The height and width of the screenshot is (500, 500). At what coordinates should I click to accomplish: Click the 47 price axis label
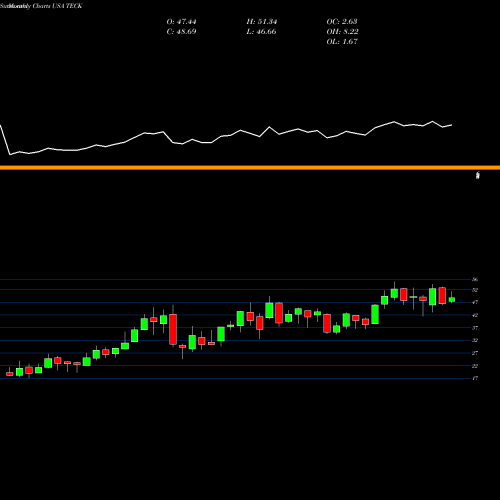coord(475,302)
